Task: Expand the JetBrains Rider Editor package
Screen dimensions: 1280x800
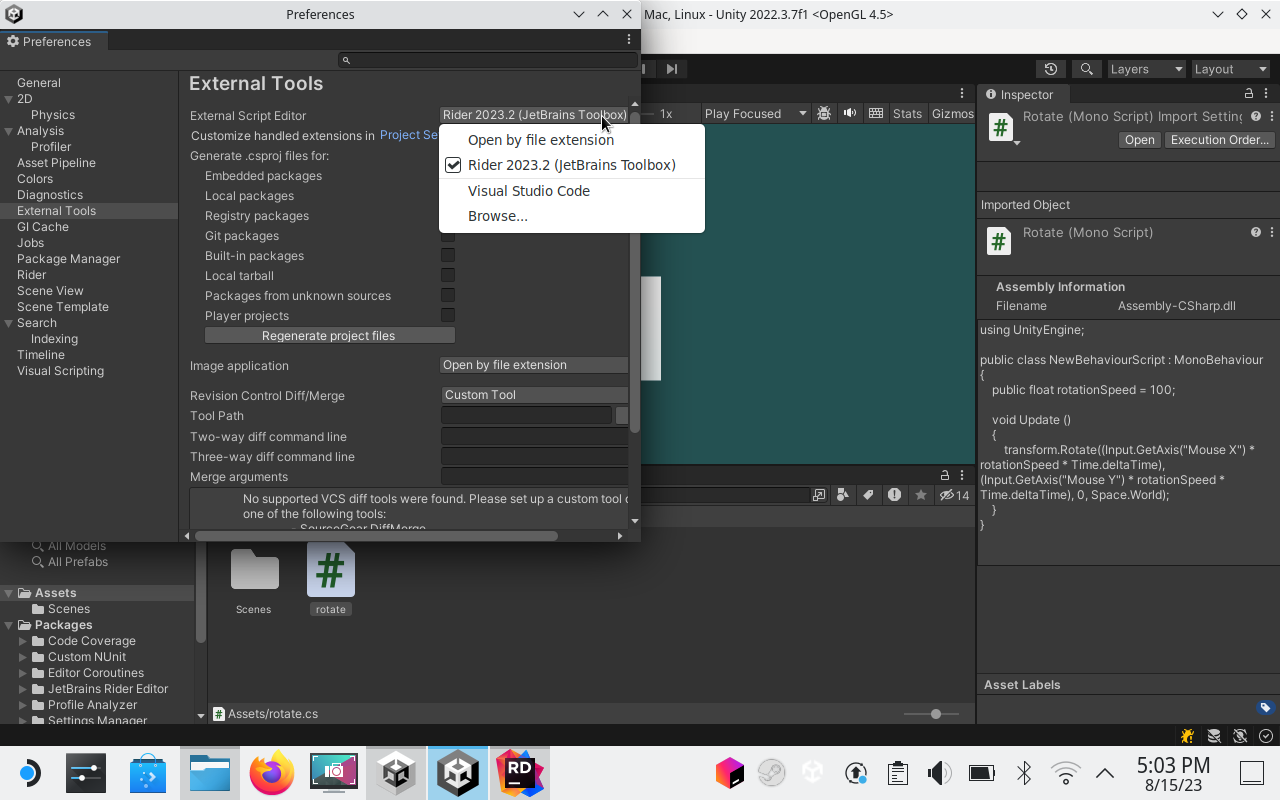Action: 23,689
